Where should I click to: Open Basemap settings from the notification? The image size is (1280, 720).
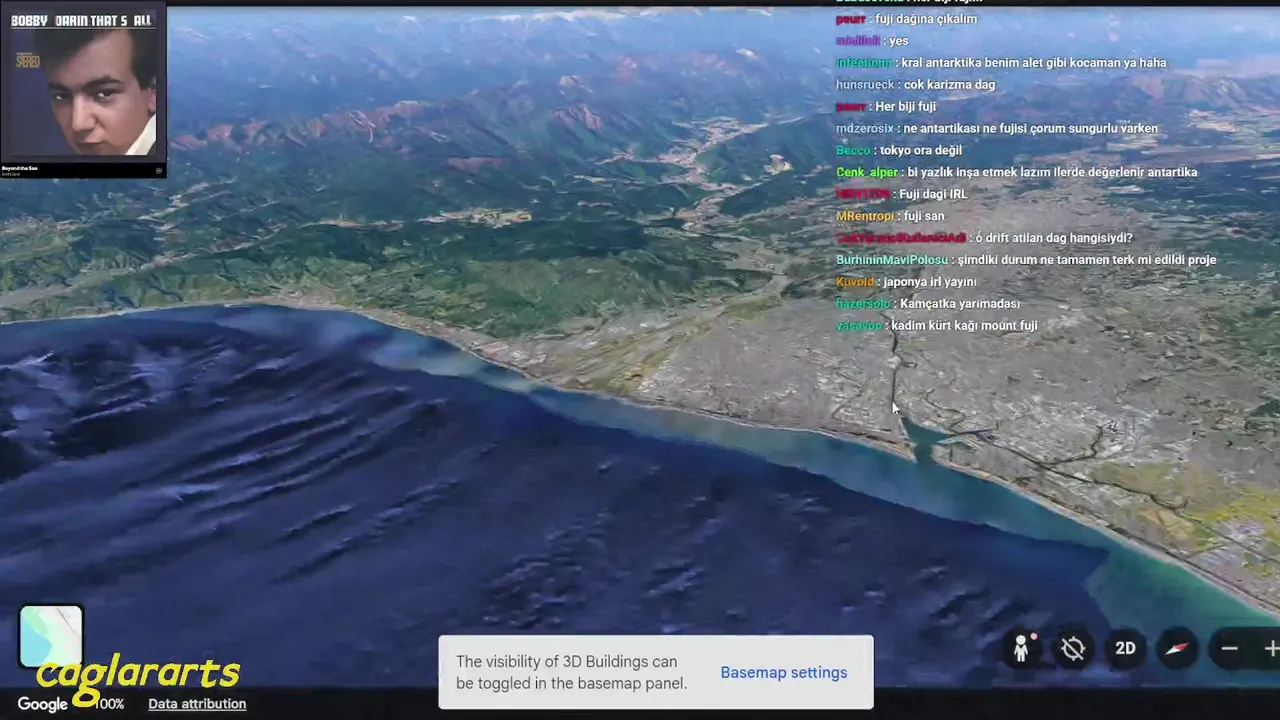pos(783,672)
